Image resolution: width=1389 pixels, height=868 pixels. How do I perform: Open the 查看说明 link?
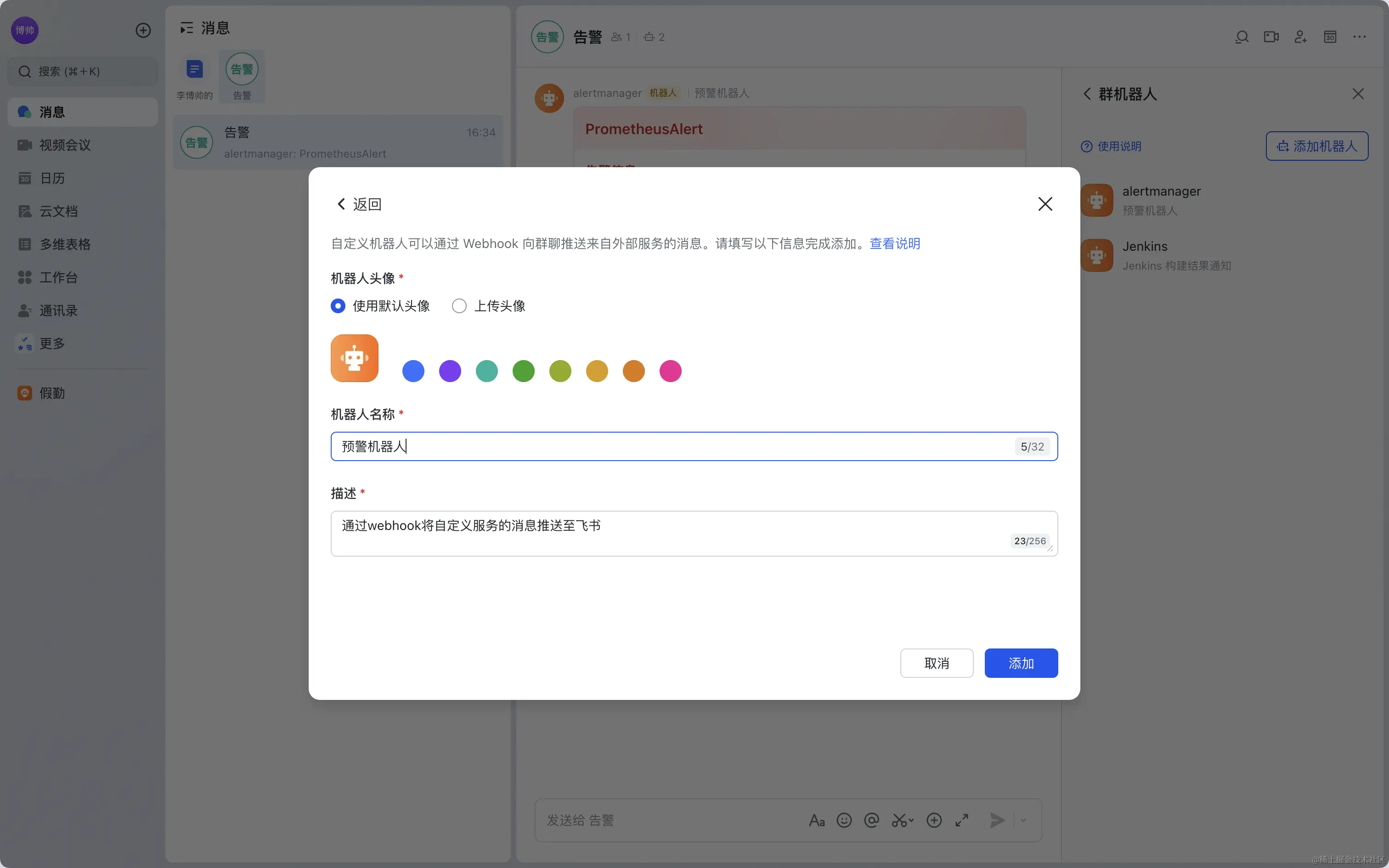pos(894,243)
